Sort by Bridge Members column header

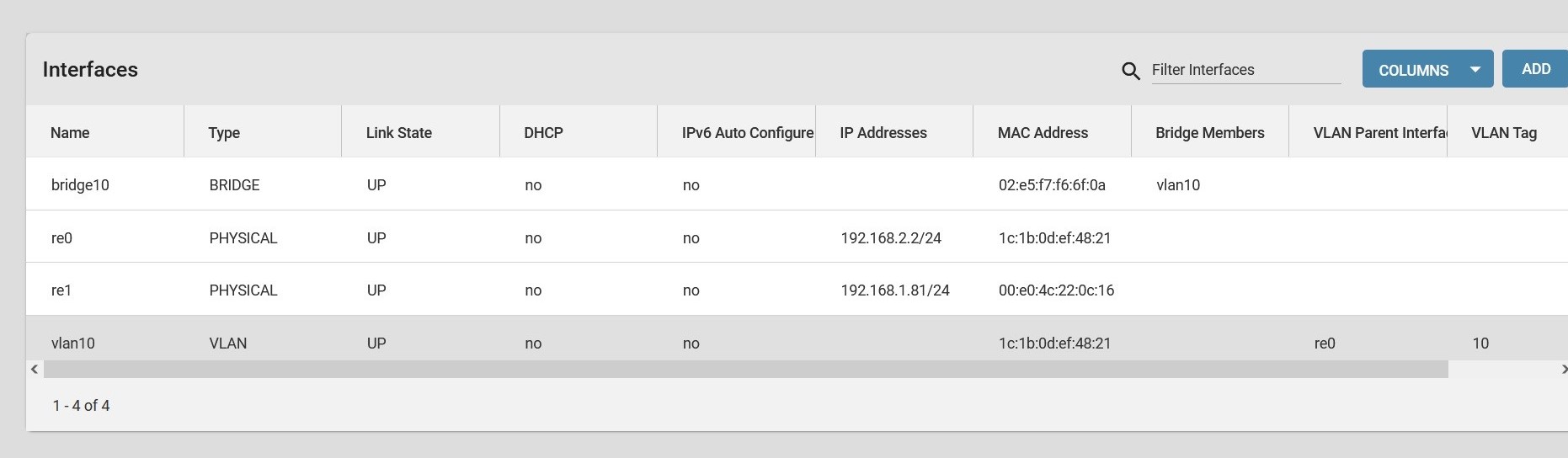[x=1210, y=133]
